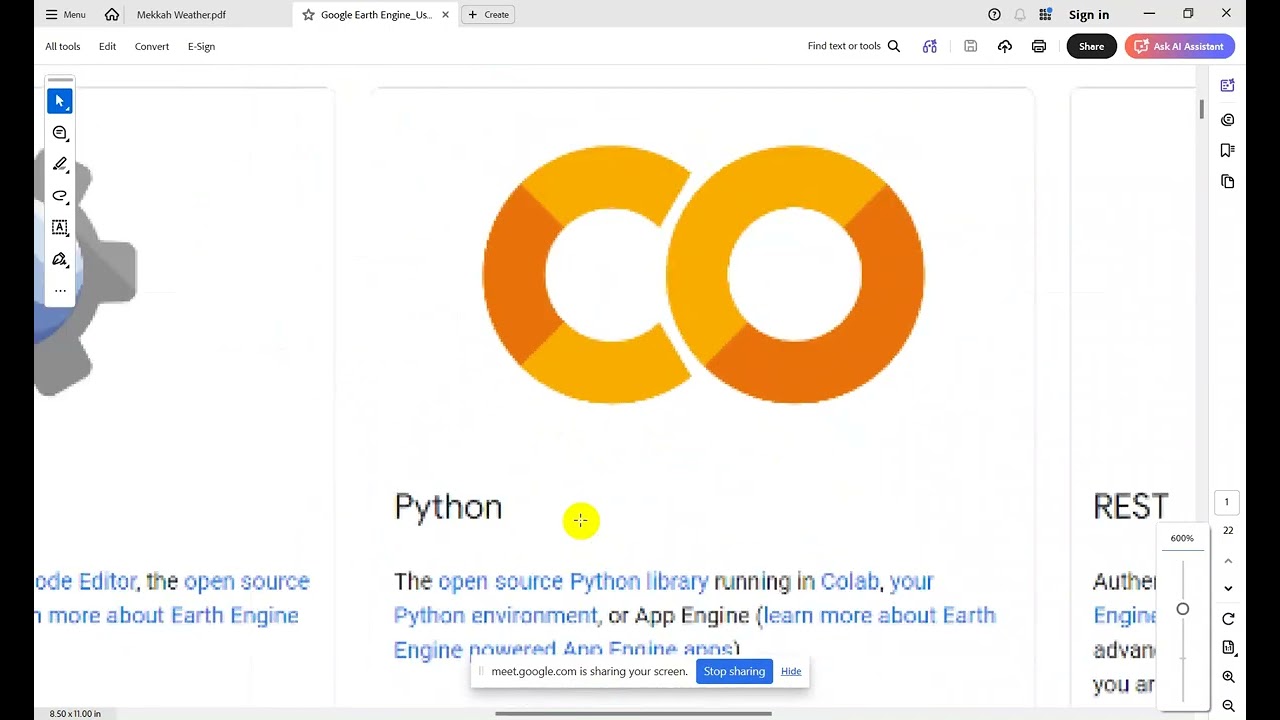Open the hamburger Menu
The height and width of the screenshot is (720, 1280).
click(x=66, y=15)
